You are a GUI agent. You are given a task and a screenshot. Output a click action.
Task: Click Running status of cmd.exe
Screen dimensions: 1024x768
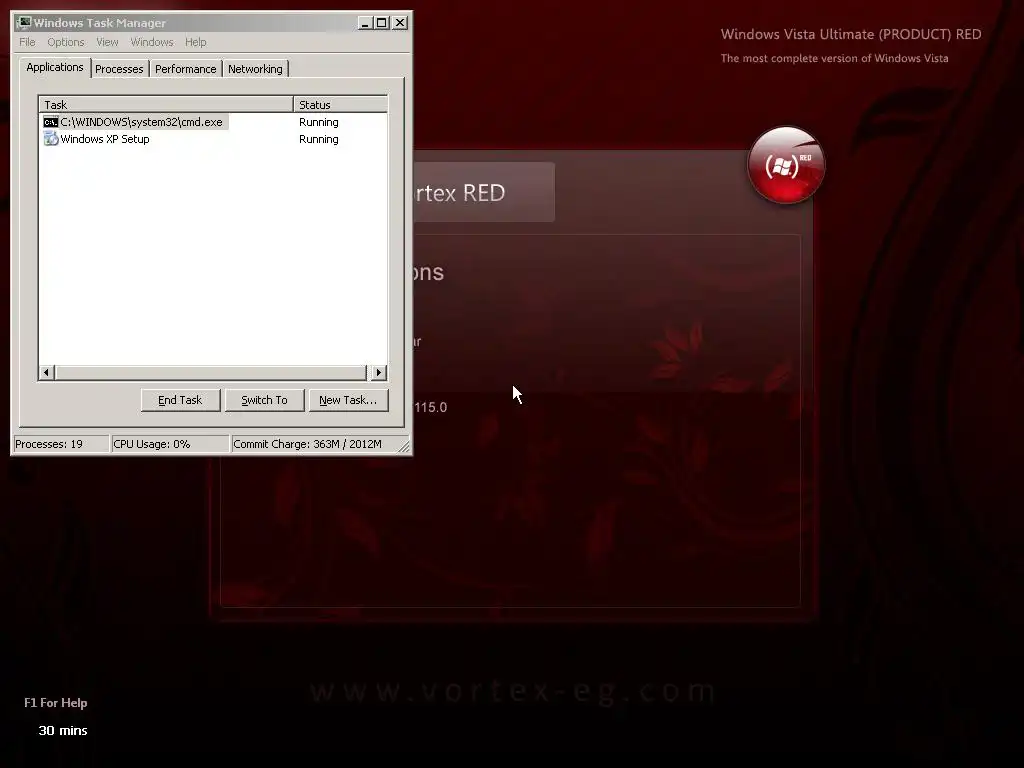pyautogui.click(x=319, y=122)
